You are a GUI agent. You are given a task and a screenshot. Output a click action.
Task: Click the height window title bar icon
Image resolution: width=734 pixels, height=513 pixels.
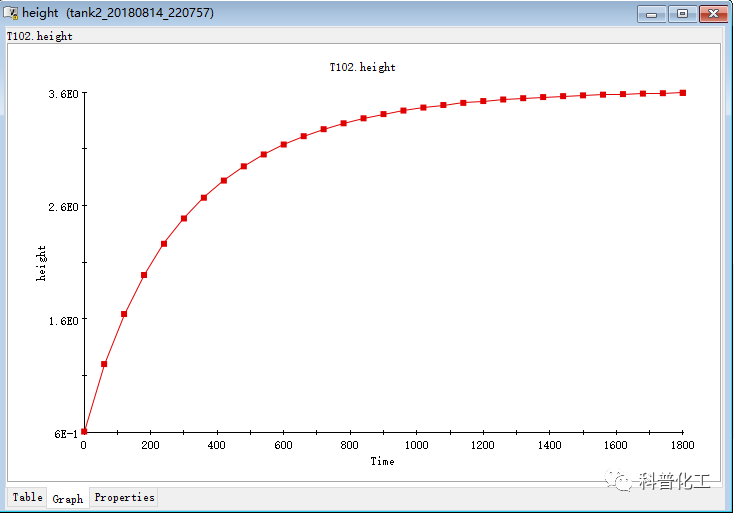pyautogui.click(x=11, y=14)
